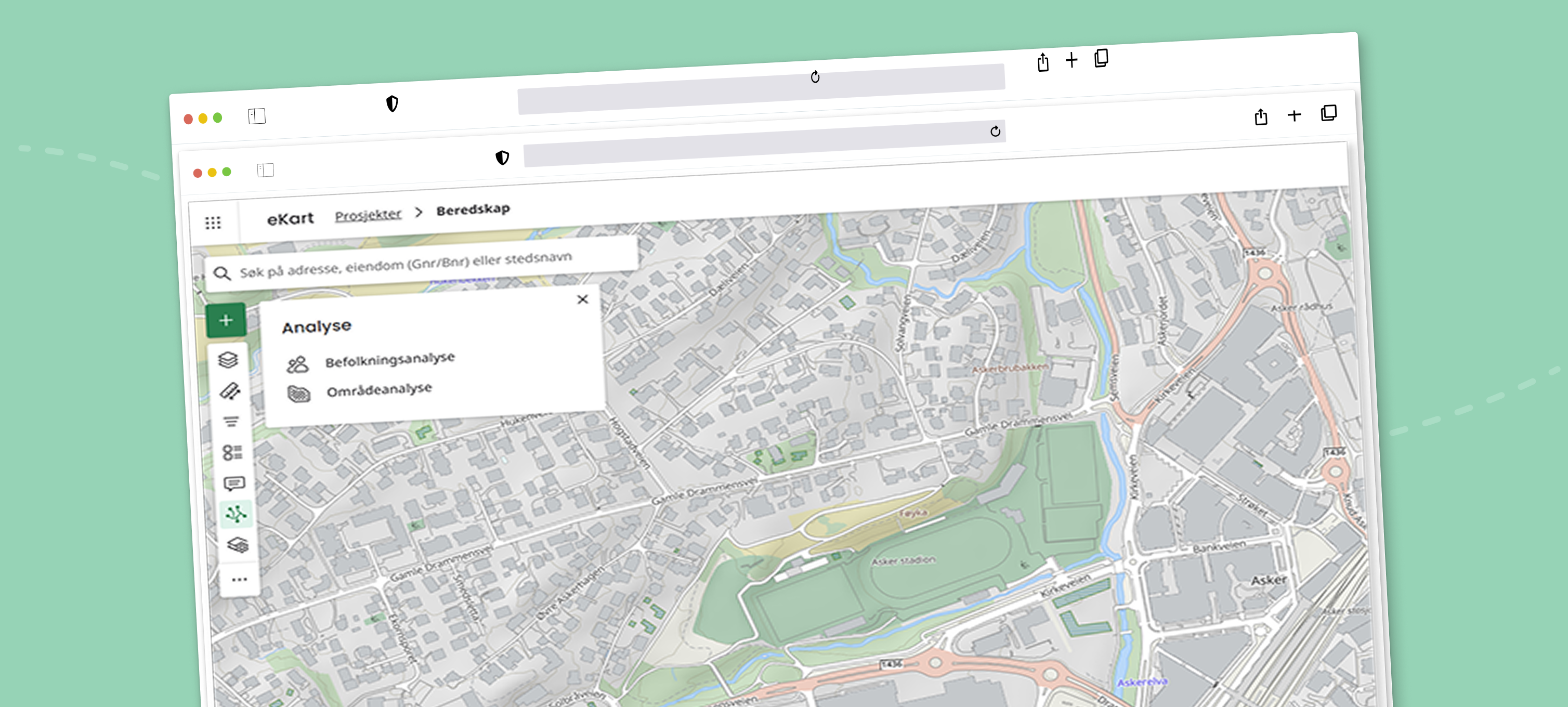Click address bar of the front browser
1568x707 pixels.
[765, 143]
